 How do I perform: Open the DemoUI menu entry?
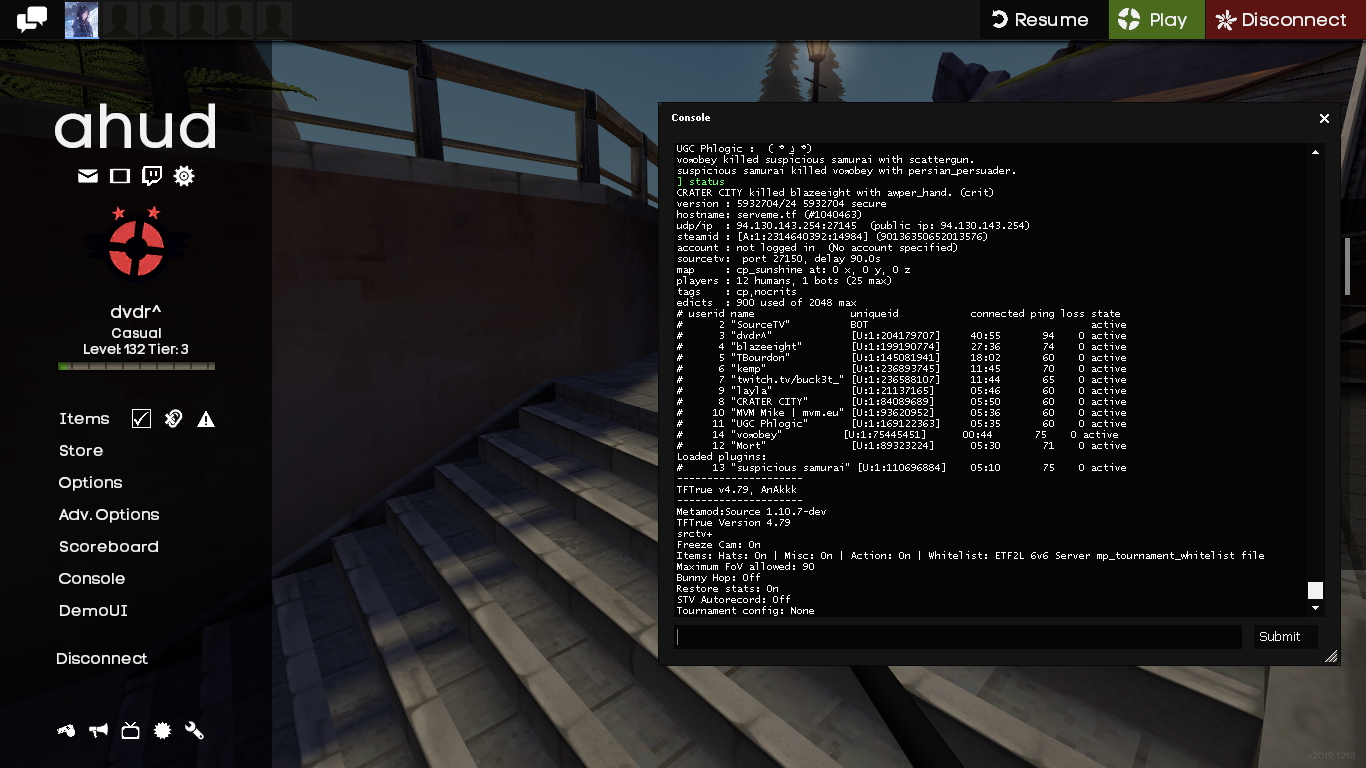coord(93,611)
